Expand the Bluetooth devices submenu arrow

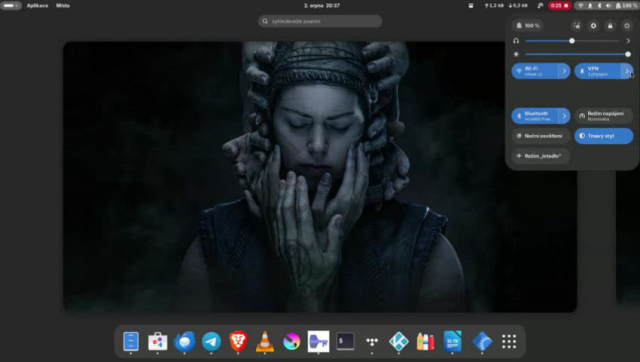[564, 116]
